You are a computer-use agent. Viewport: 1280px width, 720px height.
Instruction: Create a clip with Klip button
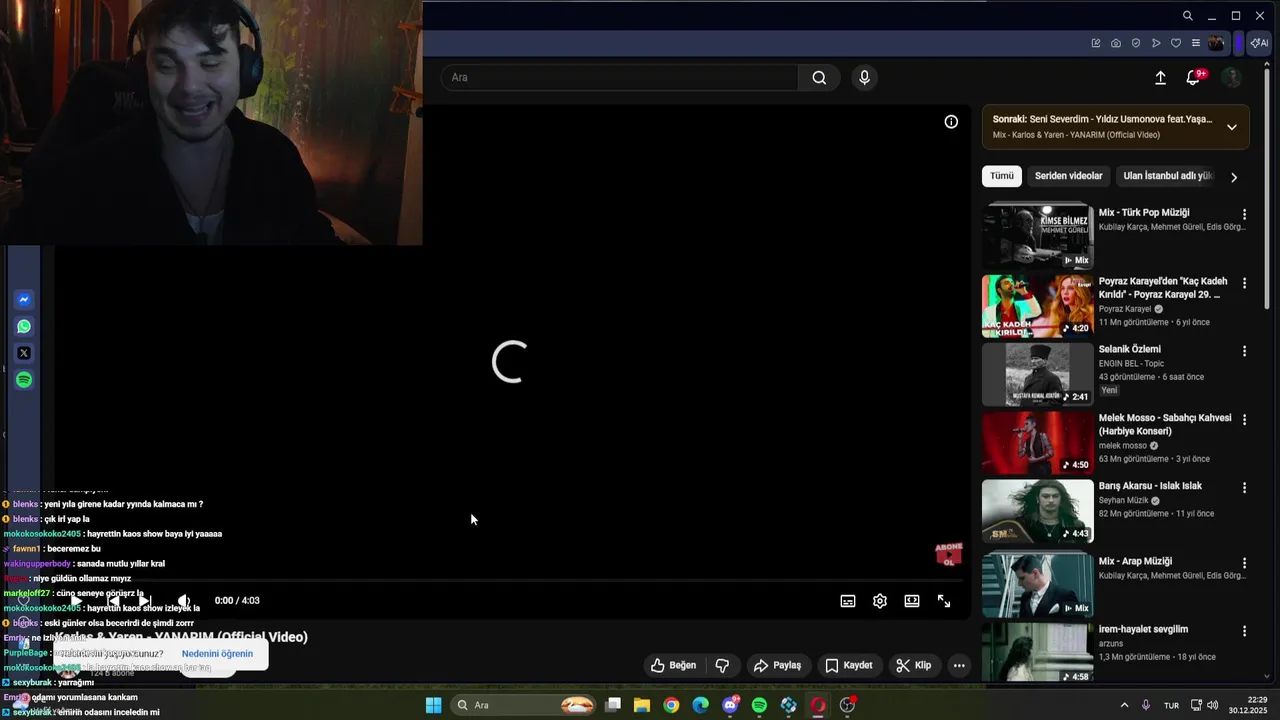pos(914,665)
